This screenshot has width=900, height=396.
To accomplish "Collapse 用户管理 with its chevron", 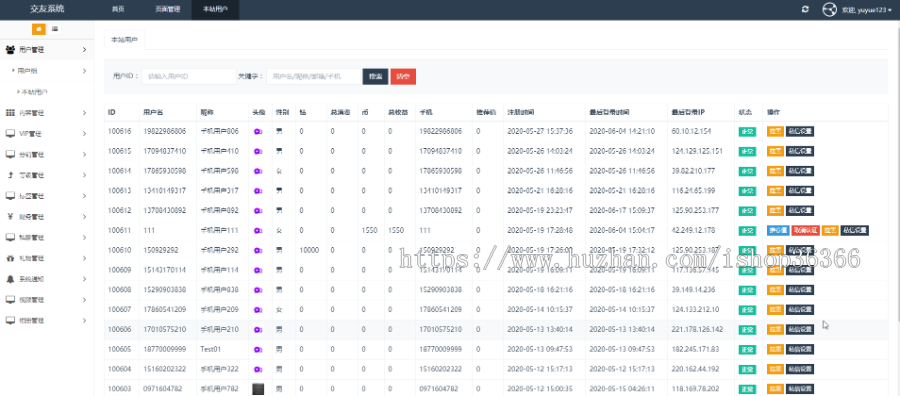I will coord(84,50).
